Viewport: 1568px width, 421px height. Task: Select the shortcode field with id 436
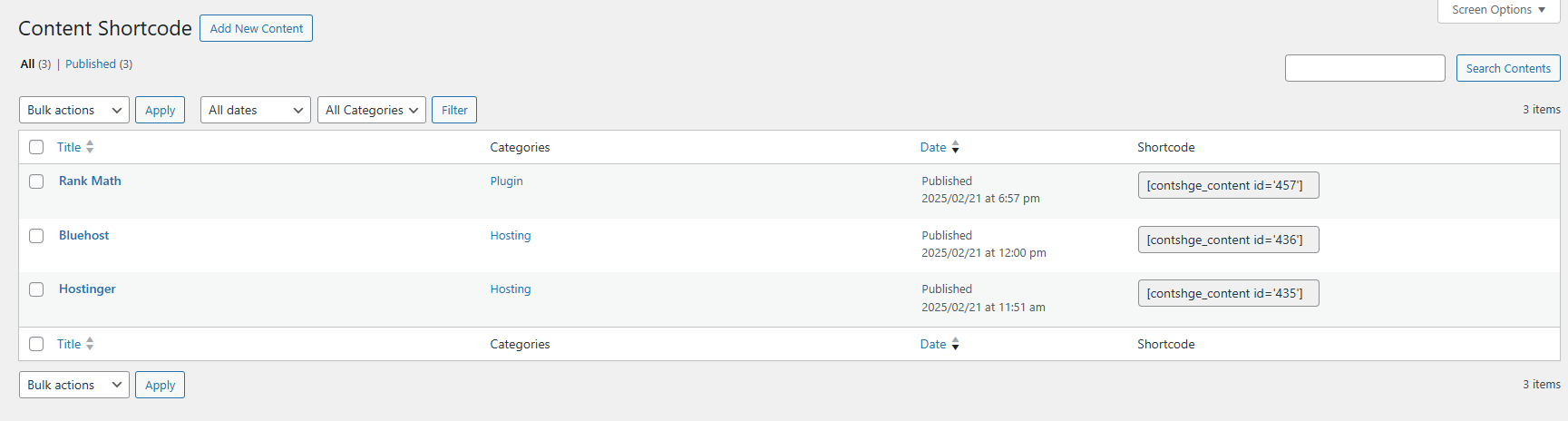click(1228, 240)
